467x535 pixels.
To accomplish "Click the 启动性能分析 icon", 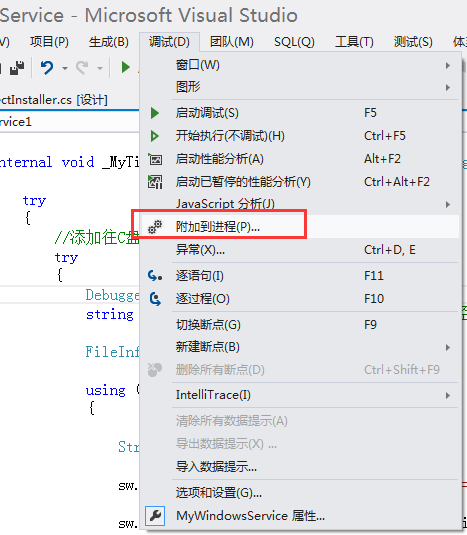I will (x=155, y=159).
